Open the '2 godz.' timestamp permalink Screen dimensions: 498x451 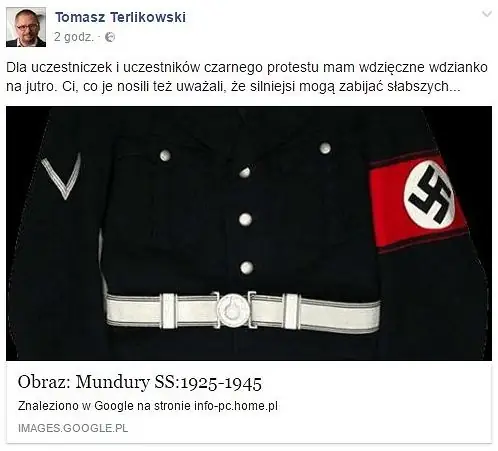click(x=74, y=37)
